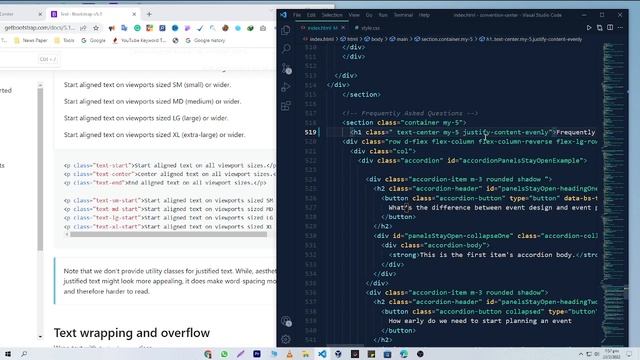Open the Edit menu in VS Code
The width and height of the screenshot is (640, 360).
point(311,15)
